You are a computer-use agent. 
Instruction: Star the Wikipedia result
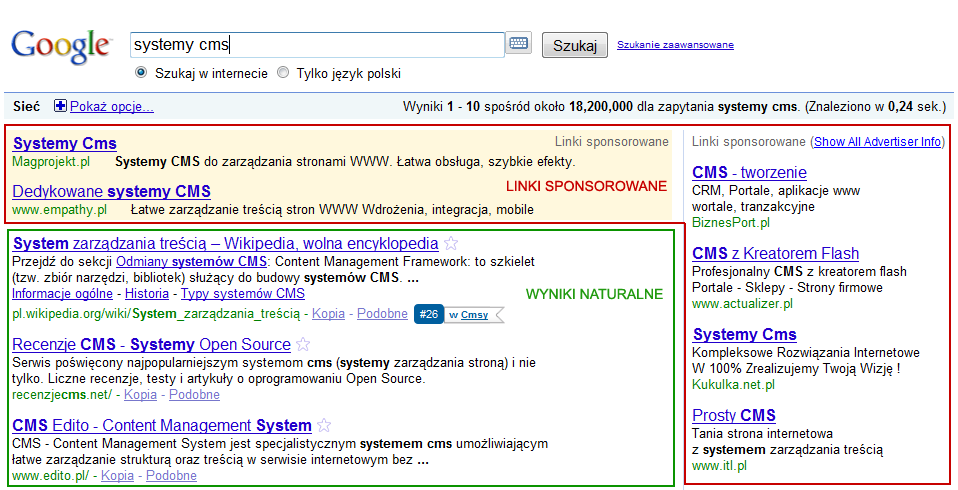pos(451,244)
